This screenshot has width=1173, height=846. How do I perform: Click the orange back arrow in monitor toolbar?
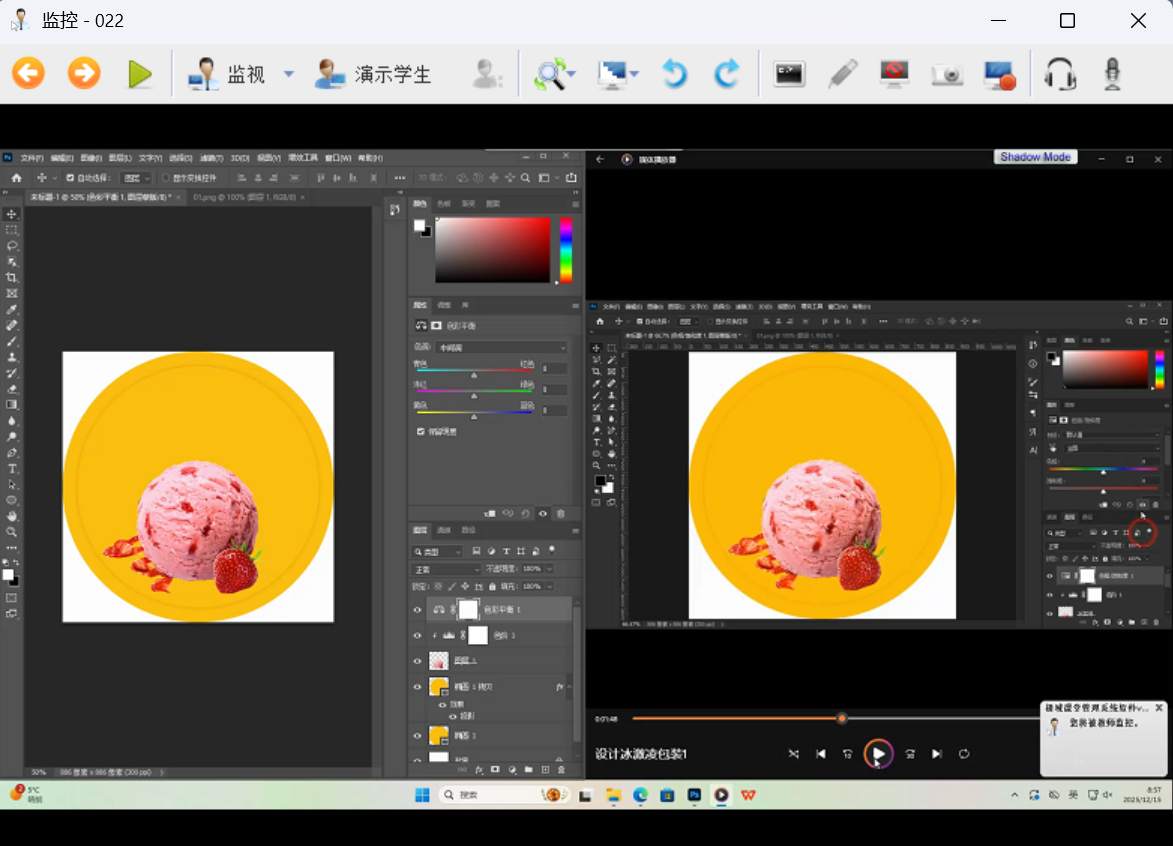click(29, 74)
